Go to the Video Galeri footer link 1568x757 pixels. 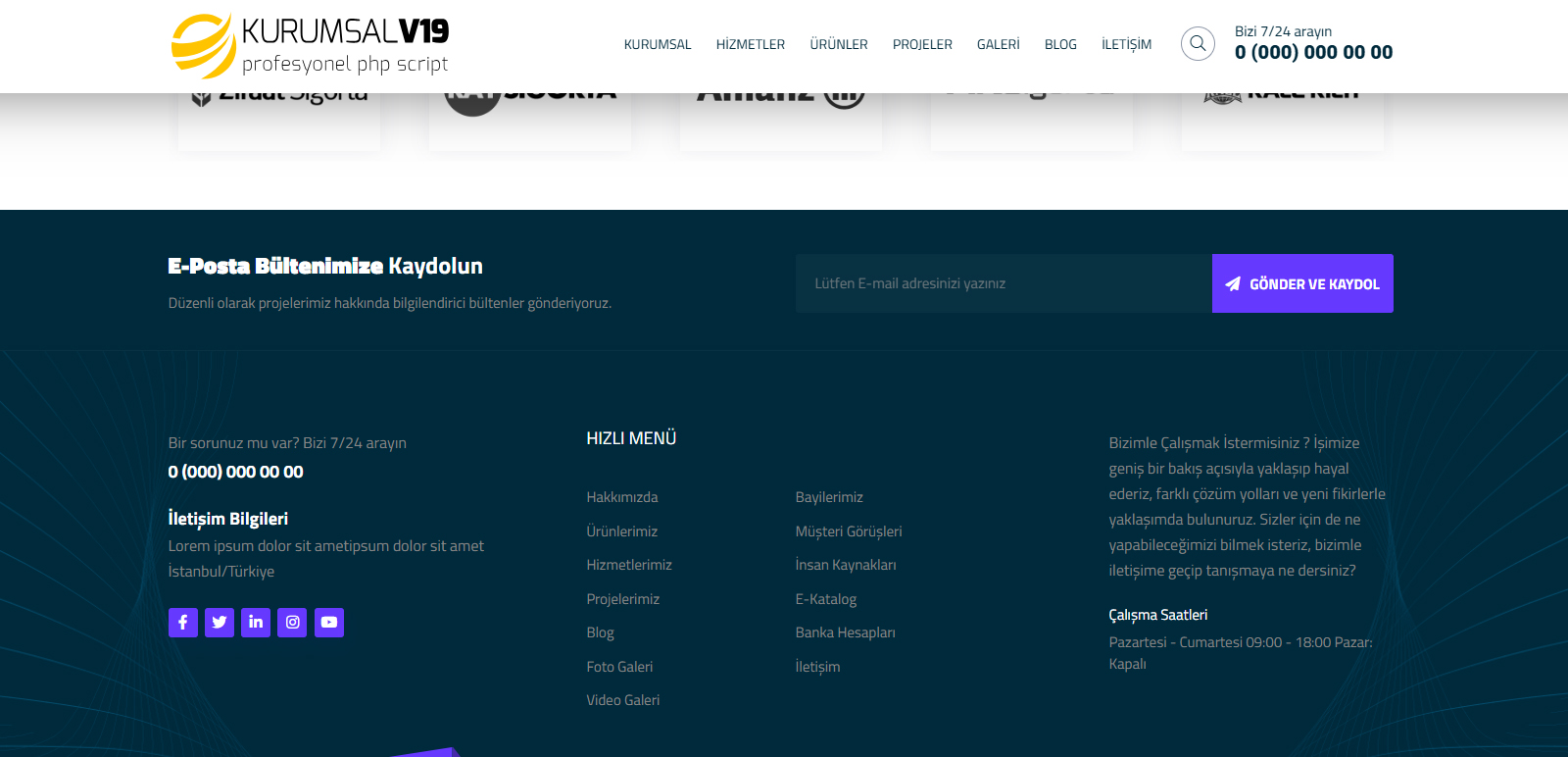coord(623,700)
